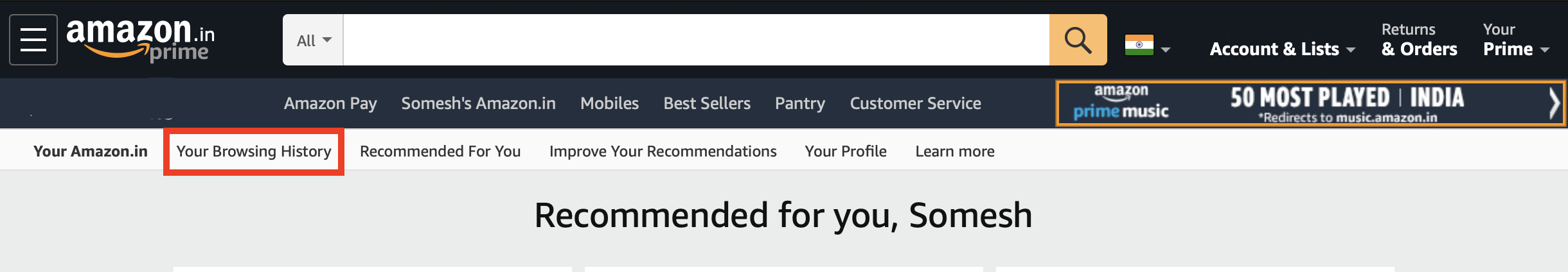
Task: Click inside the search text field
Action: [x=697, y=40]
